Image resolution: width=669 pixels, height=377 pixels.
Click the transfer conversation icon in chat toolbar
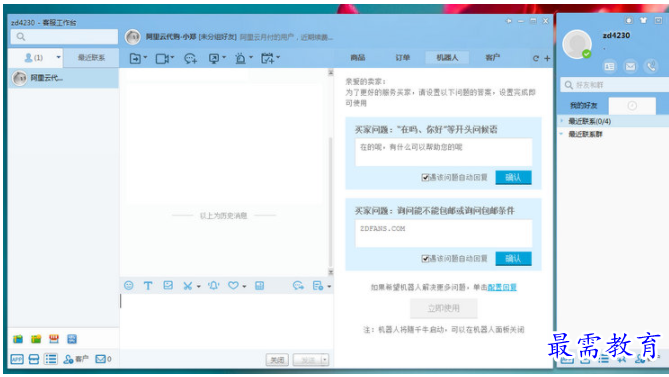[x=135, y=58]
